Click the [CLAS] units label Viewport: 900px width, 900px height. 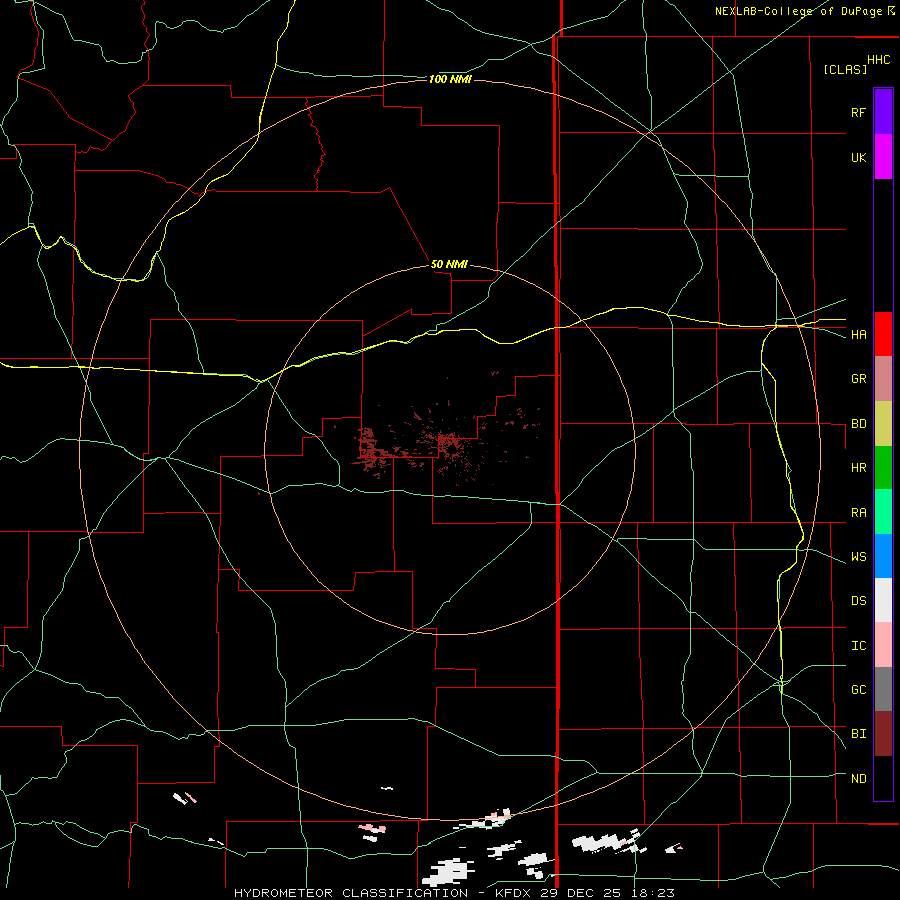tap(845, 69)
